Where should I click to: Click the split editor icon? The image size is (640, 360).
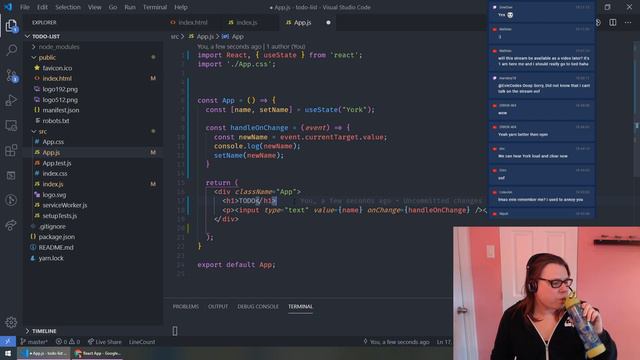[x=613, y=22]
